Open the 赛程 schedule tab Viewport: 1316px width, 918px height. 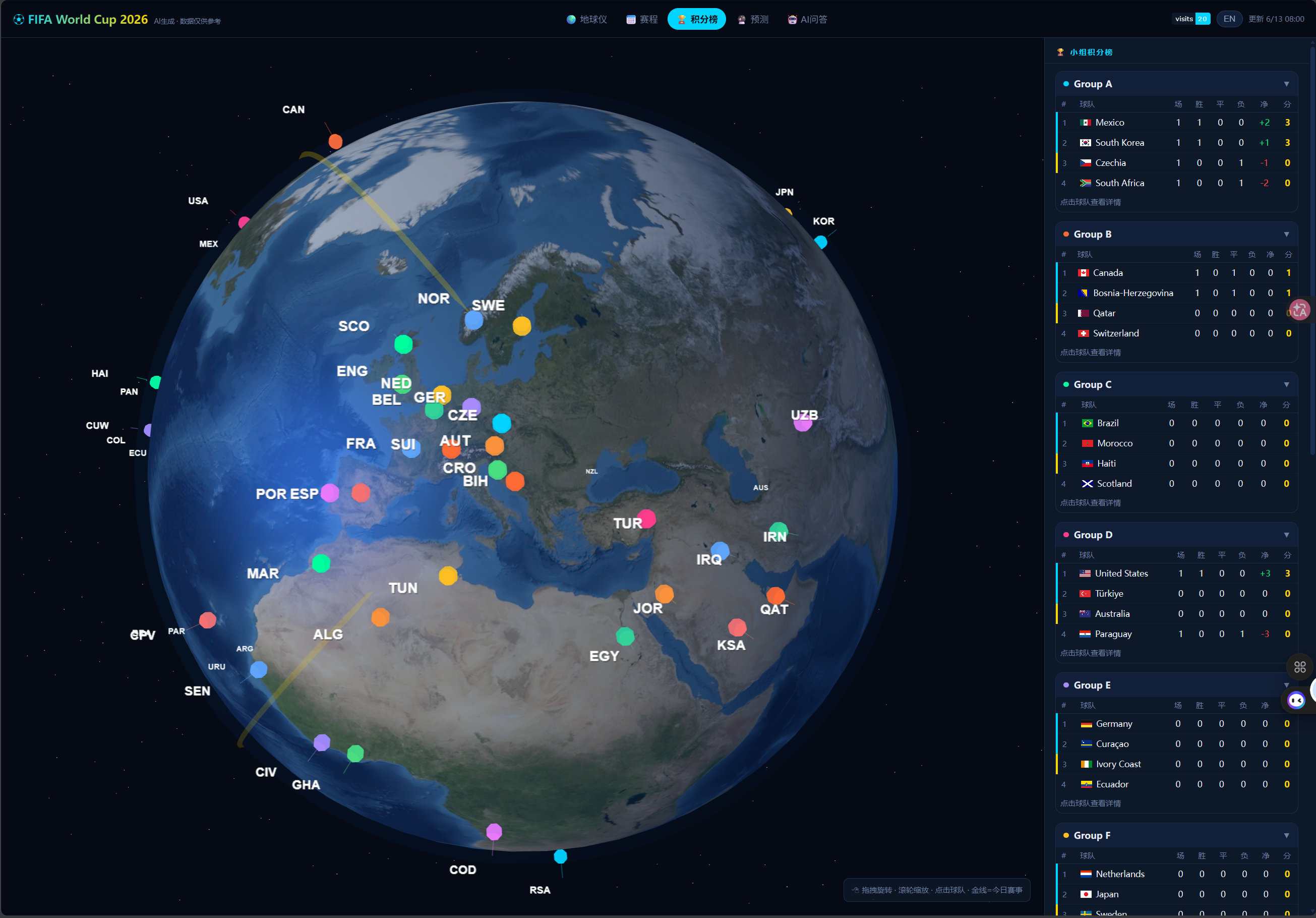[x=642, y=19]
